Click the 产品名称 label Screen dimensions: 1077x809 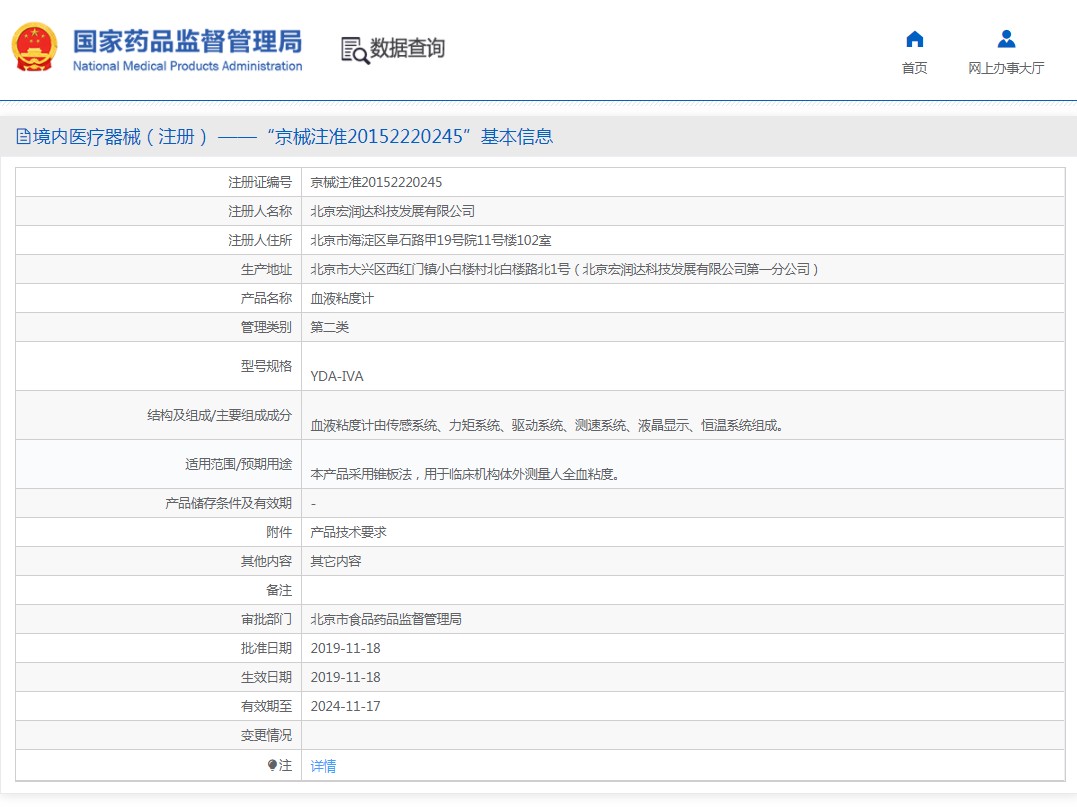[x=267, y=298]
